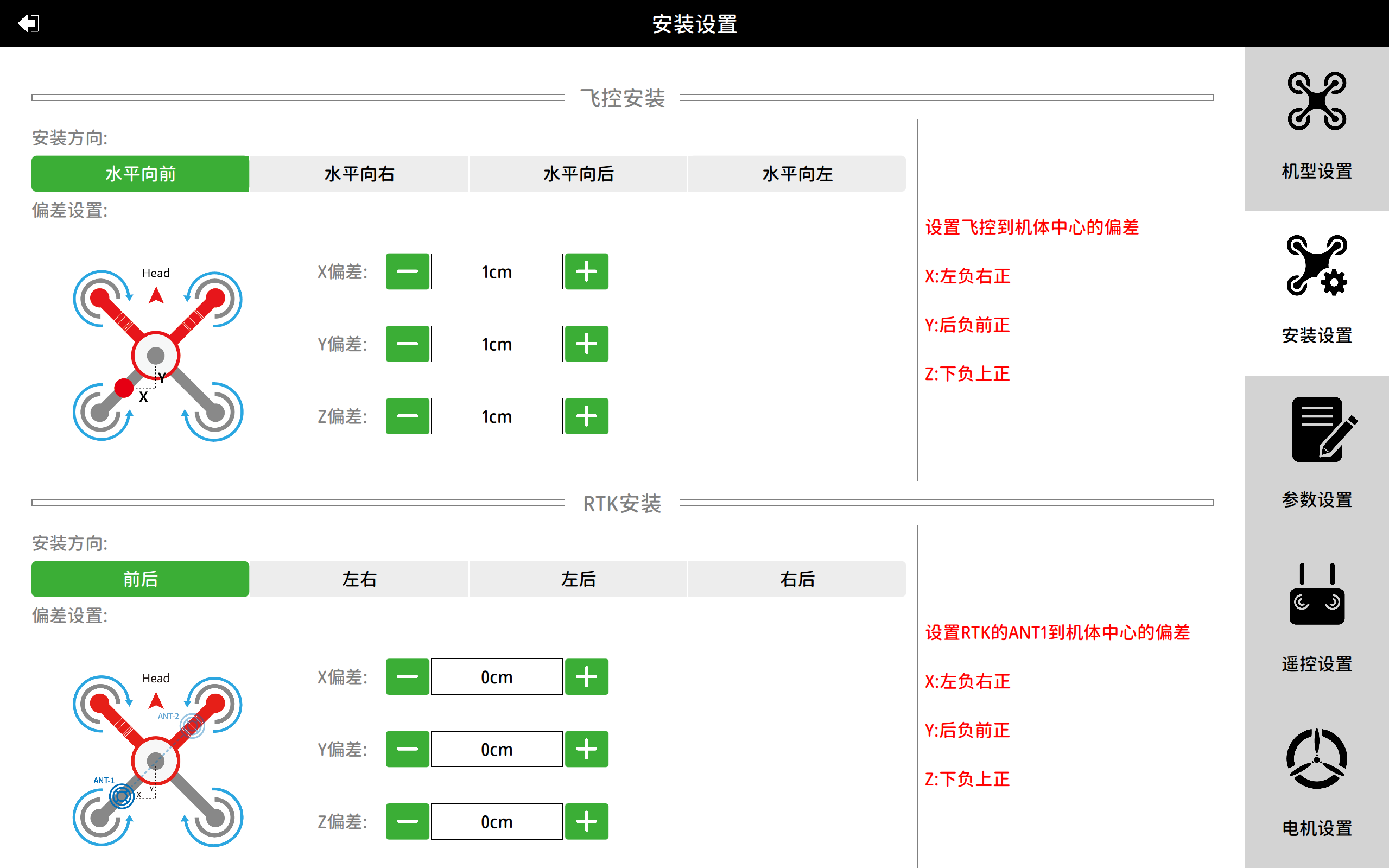
Task: Open 遥控设置 remote controller icon
Action: tap(1316, 594)
